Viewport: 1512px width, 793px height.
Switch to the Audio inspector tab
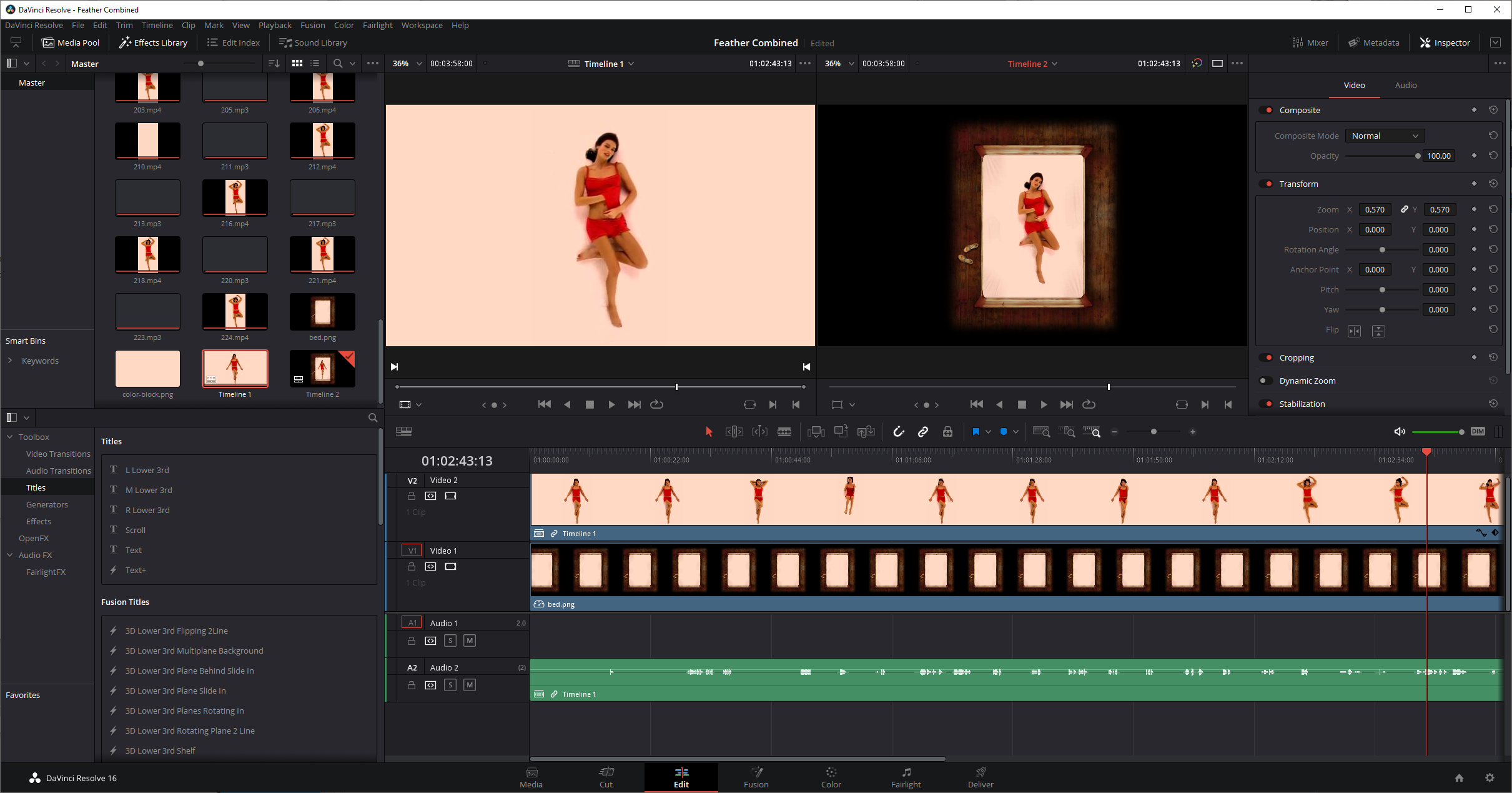click(1405, 85)
